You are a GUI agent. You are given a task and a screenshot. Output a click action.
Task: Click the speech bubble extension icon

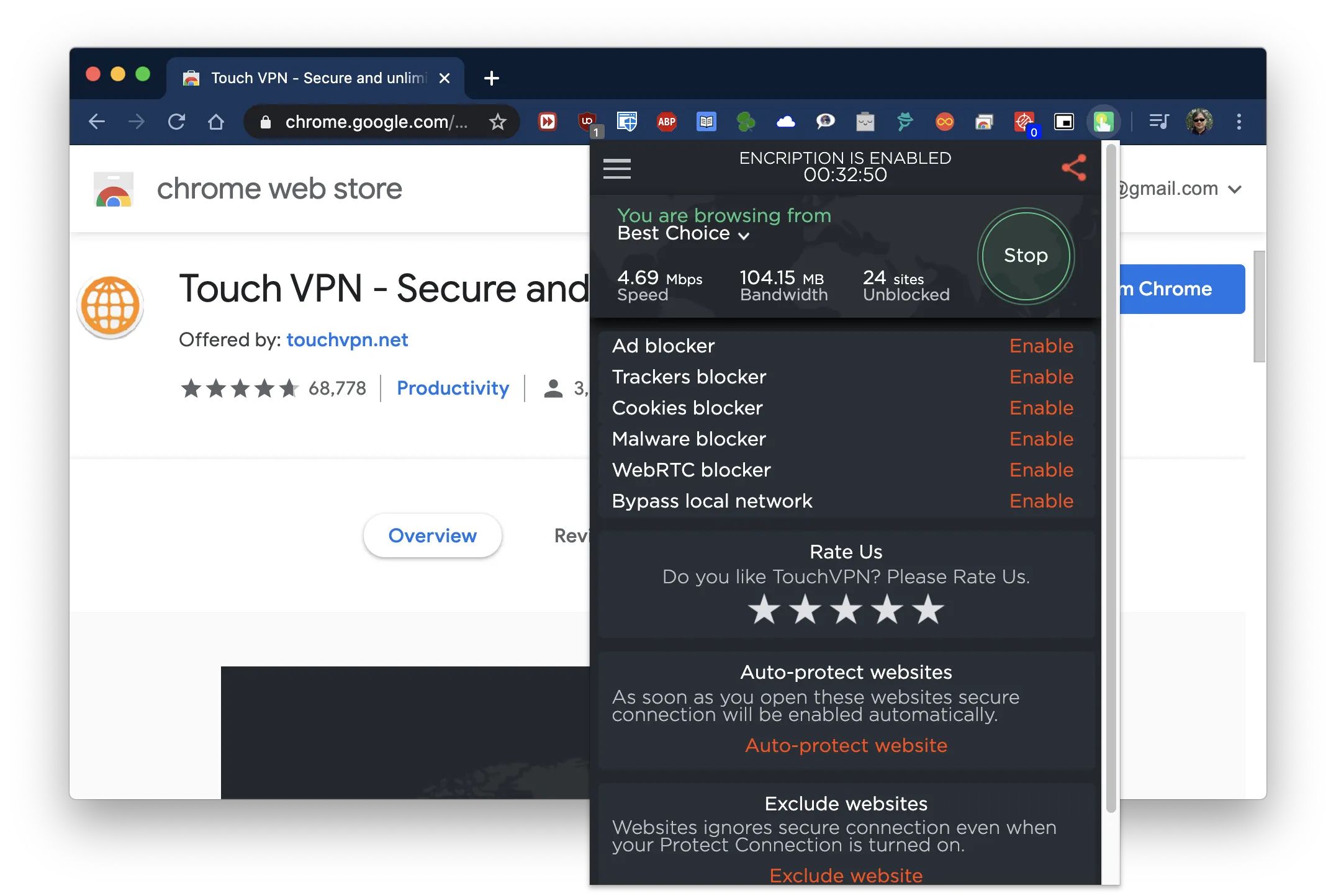825,122
